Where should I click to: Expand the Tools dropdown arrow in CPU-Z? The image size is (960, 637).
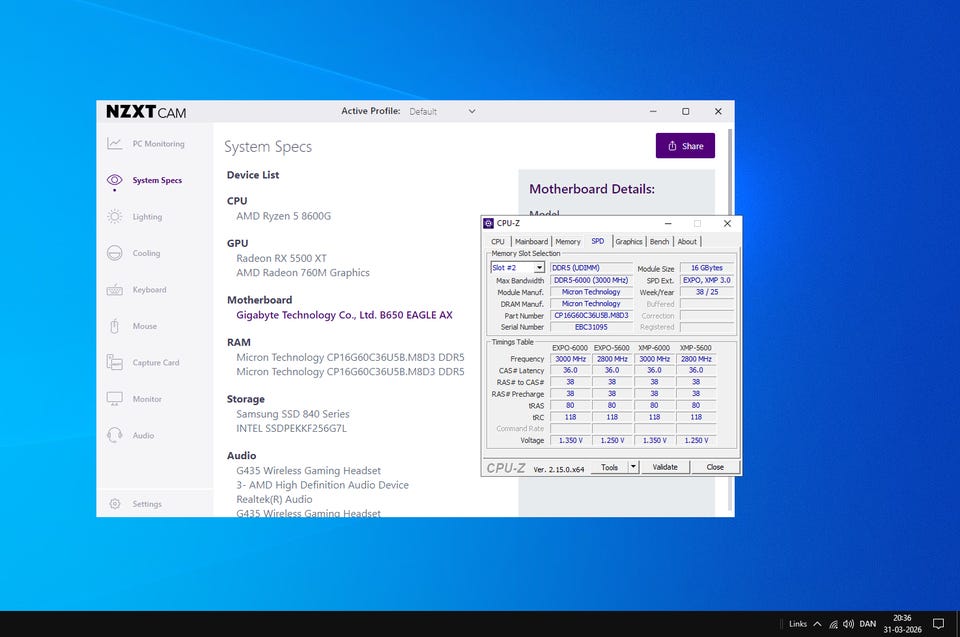tap(633, 467)
